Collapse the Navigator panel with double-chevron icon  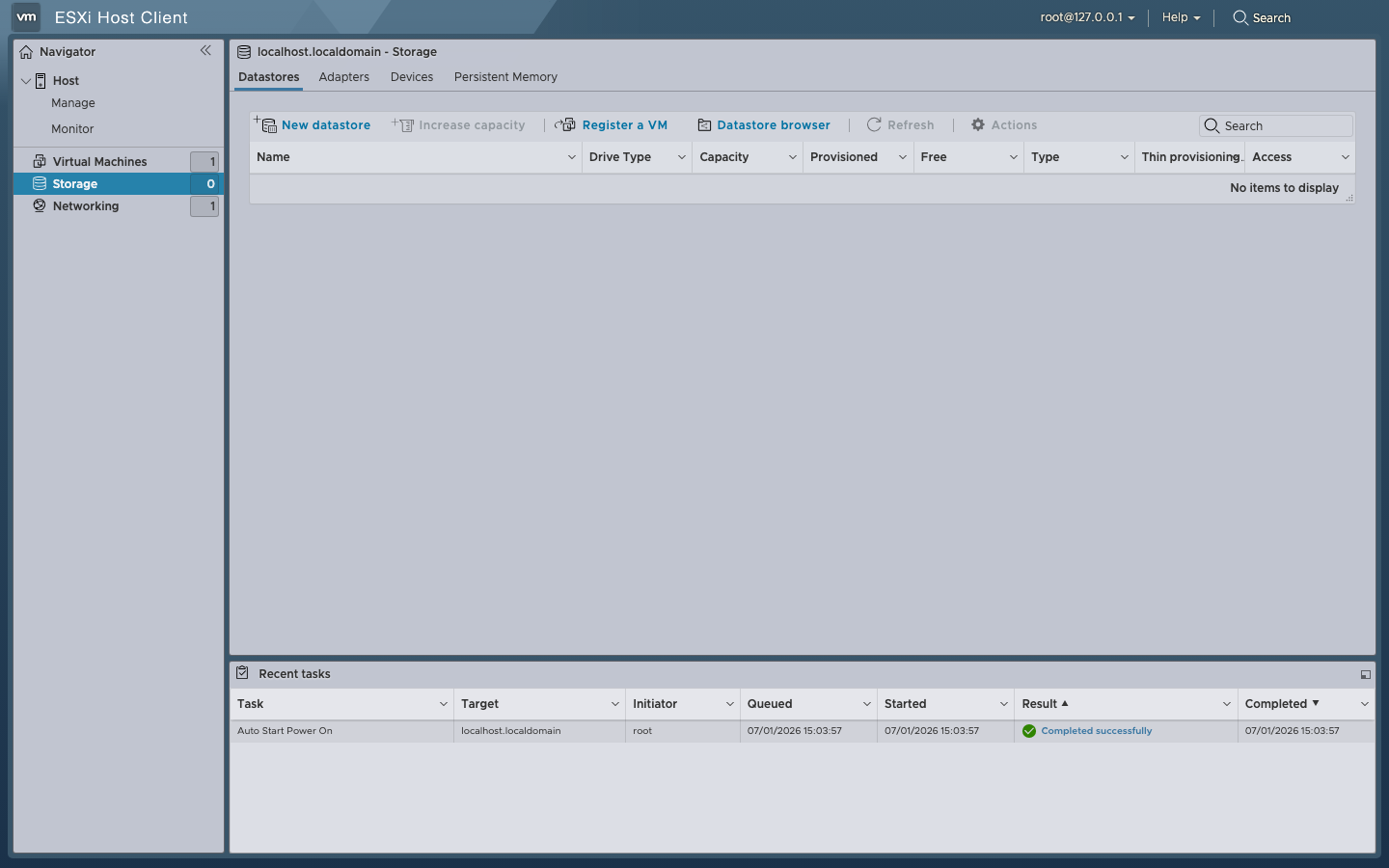click(x=205, y=50)
